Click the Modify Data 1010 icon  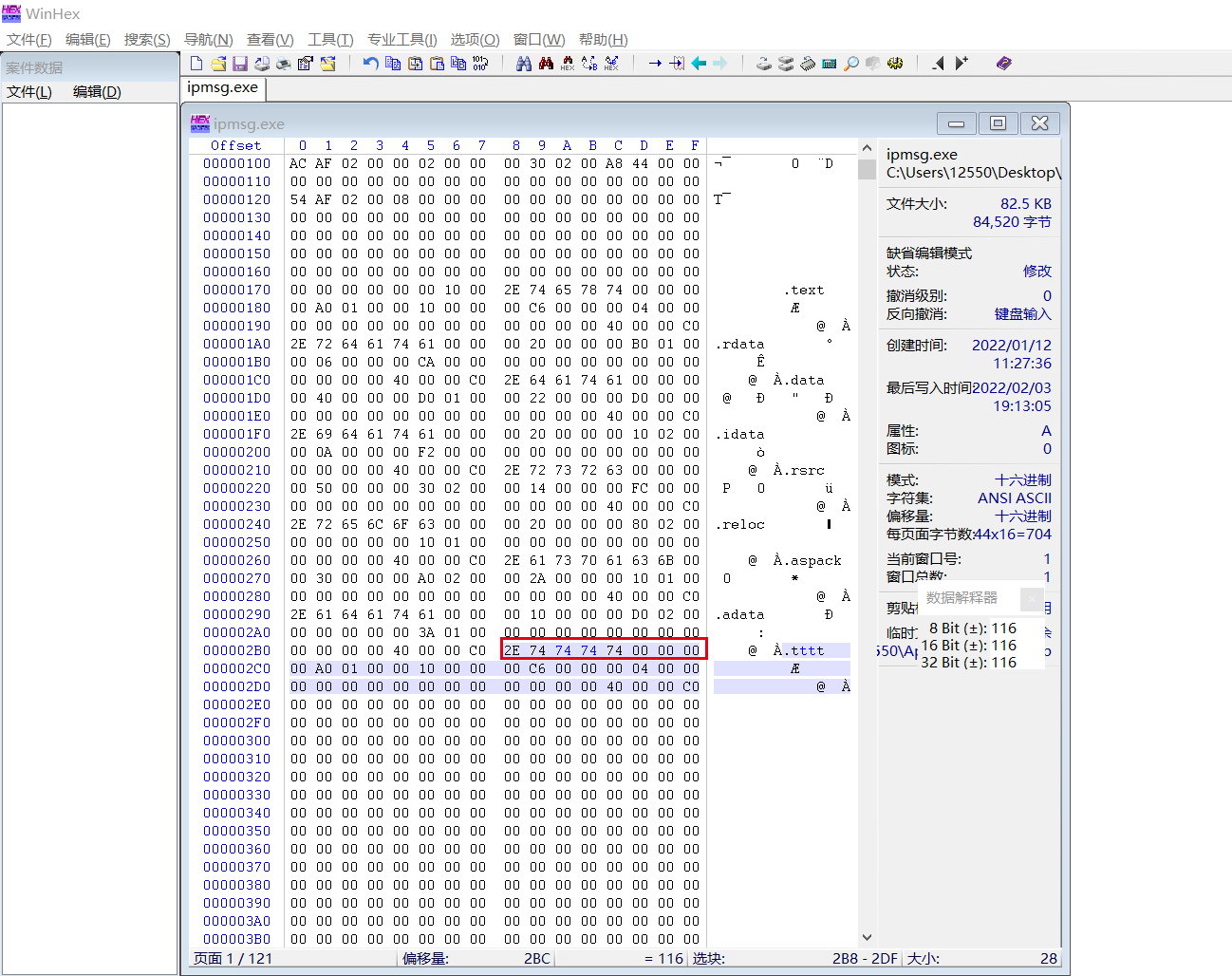point(480,64)
